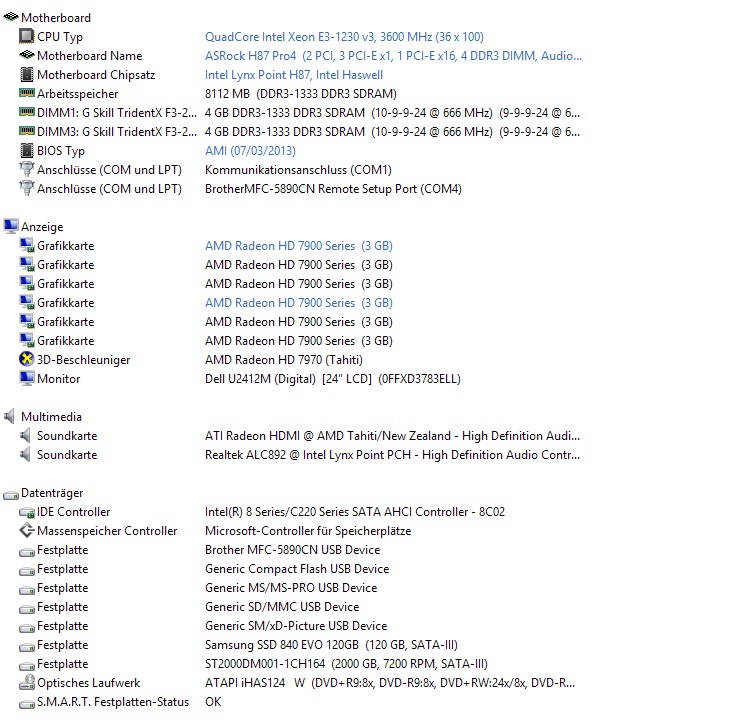This screenshot has height=722, width=739.
Task: Click Generic SD/MMC USB Device text
Action: pos(282,607)
